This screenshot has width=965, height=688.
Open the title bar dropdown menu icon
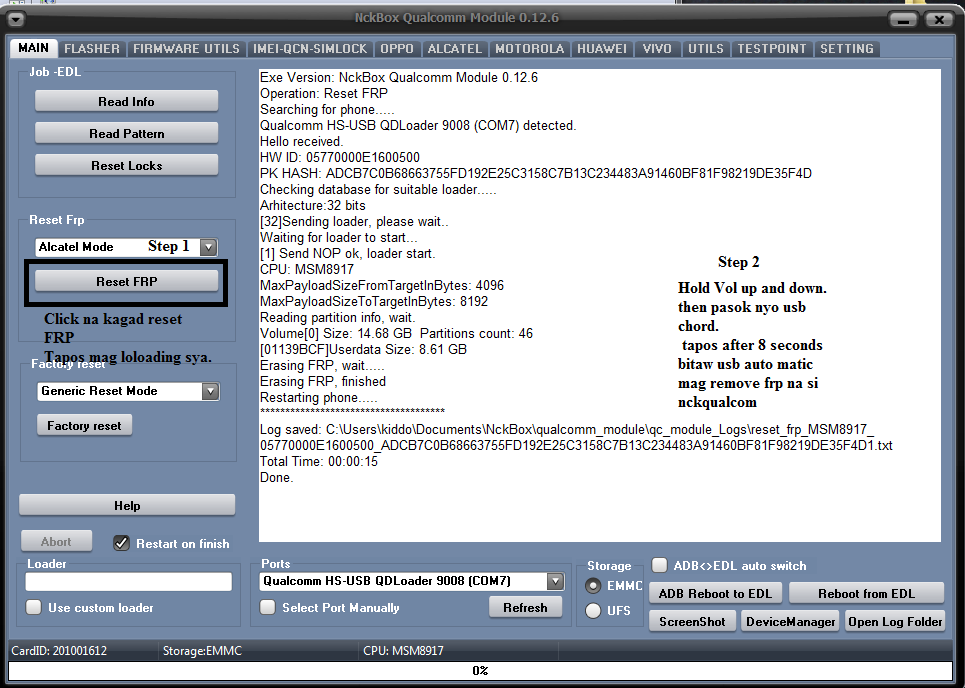tap(15, 20)
